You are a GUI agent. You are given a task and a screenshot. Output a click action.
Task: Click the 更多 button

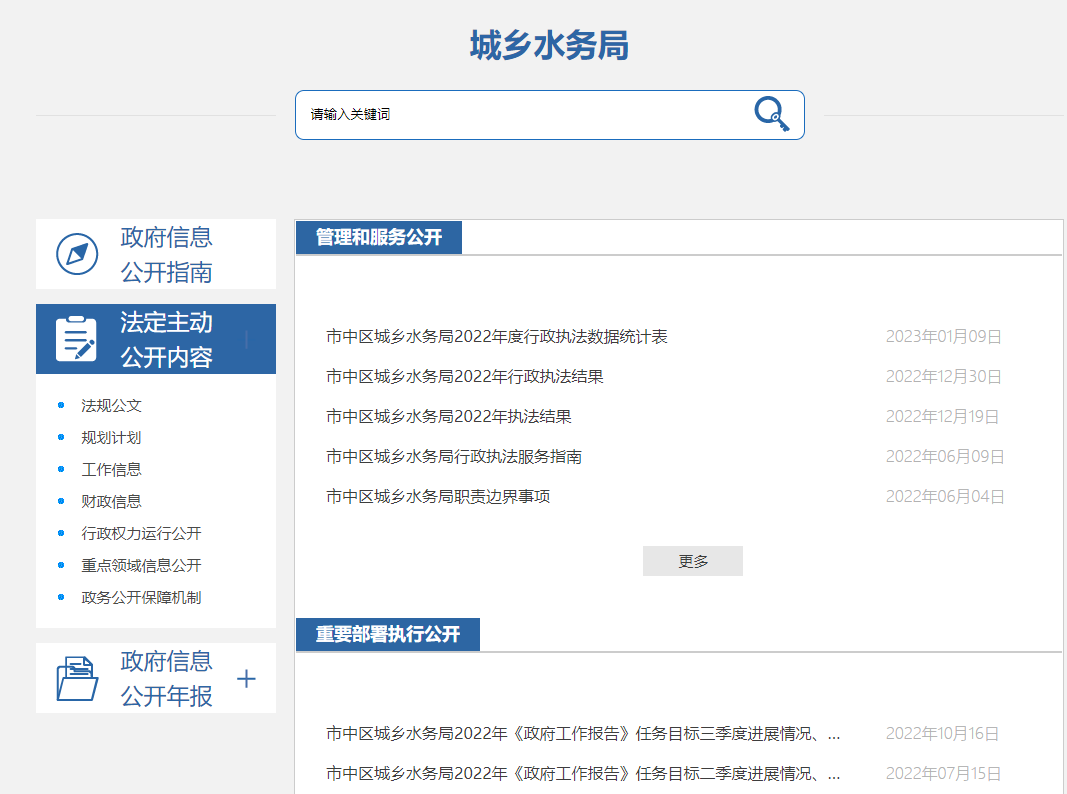[693, 561]
